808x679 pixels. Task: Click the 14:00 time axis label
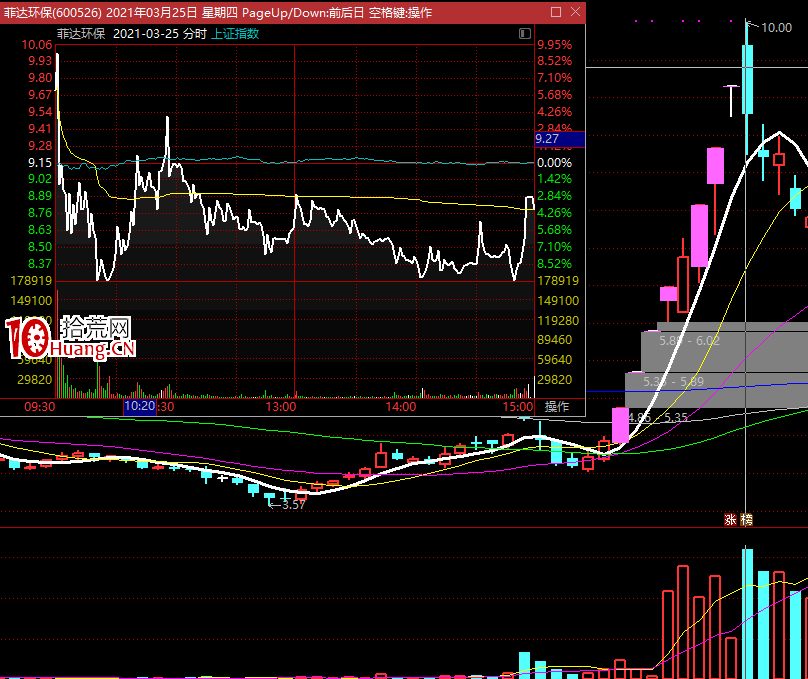tap(401, 406)
